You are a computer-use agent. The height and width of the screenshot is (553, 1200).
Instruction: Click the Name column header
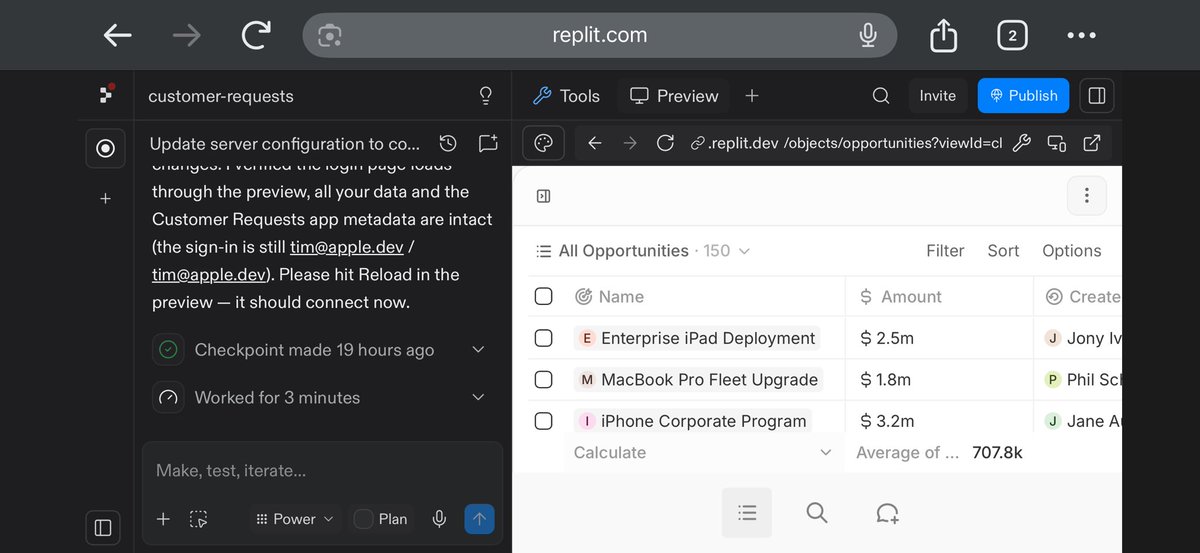[x=610, y=297]
